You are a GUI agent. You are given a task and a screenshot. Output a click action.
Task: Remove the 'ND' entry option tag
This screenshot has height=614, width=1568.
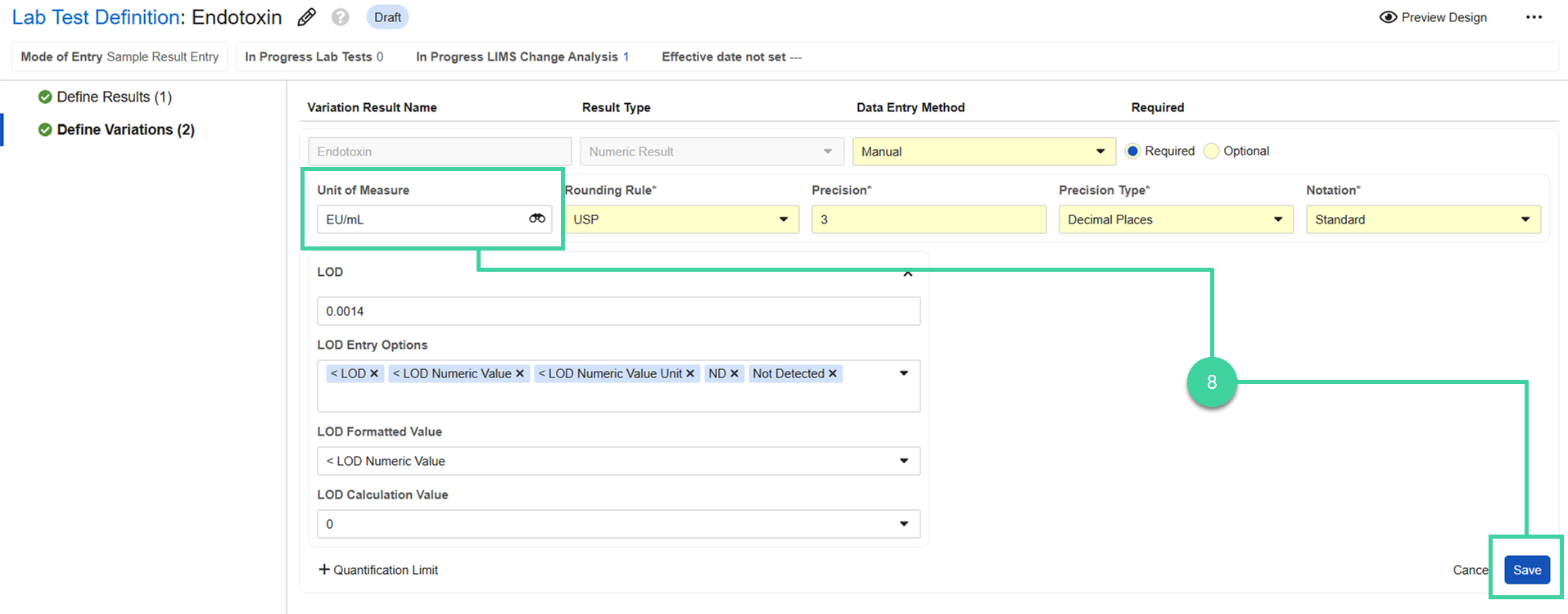tap(734, 373)
